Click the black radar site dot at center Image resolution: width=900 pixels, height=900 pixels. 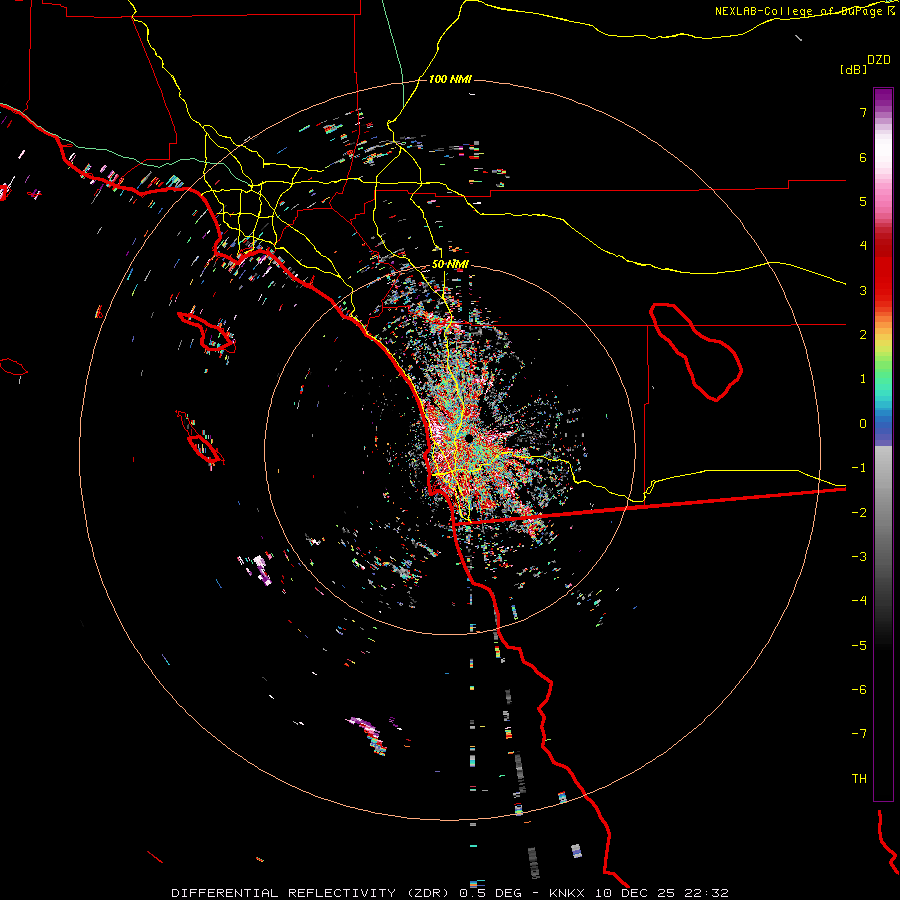469,438
